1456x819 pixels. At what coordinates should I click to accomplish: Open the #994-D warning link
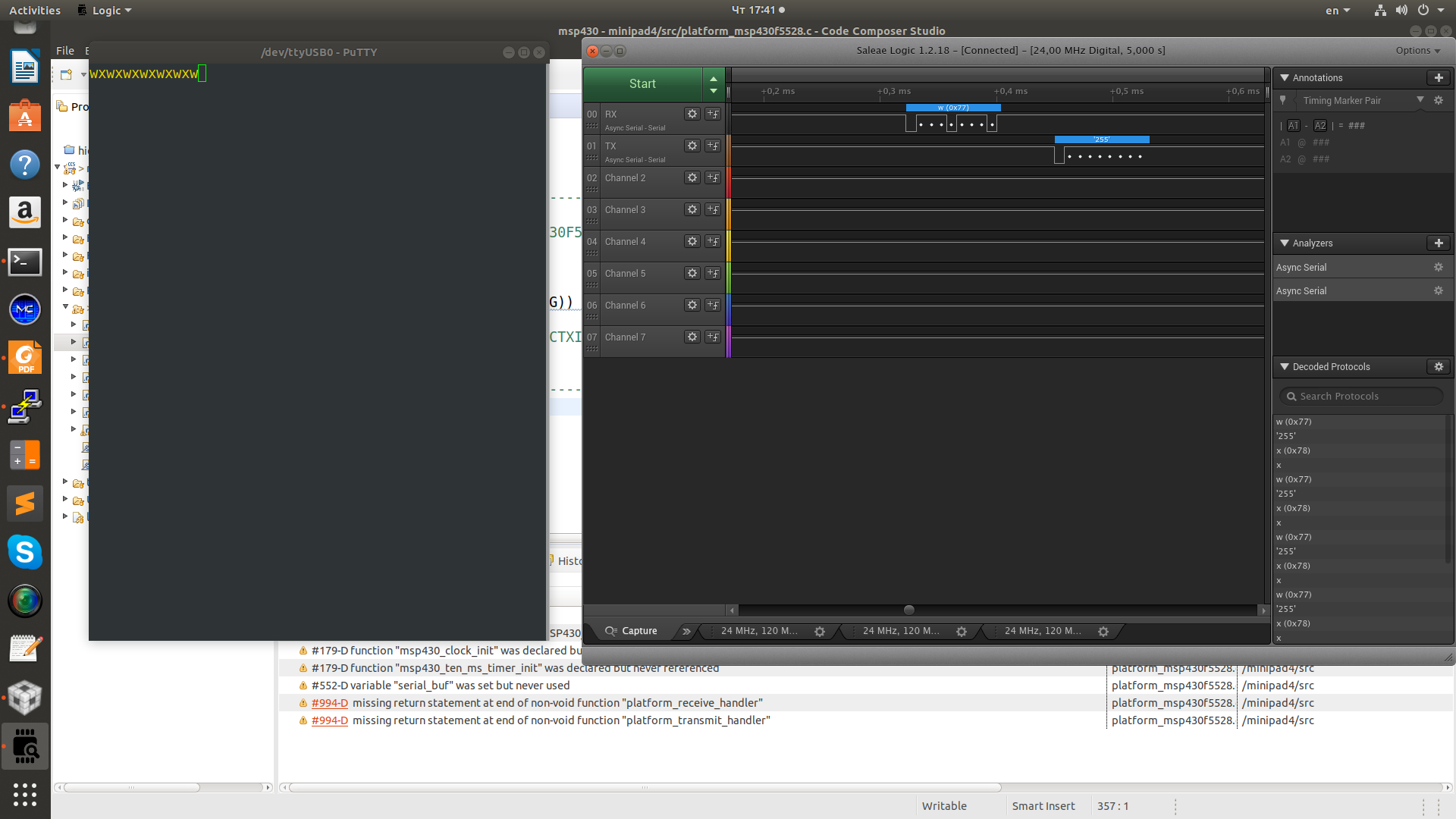329,703
